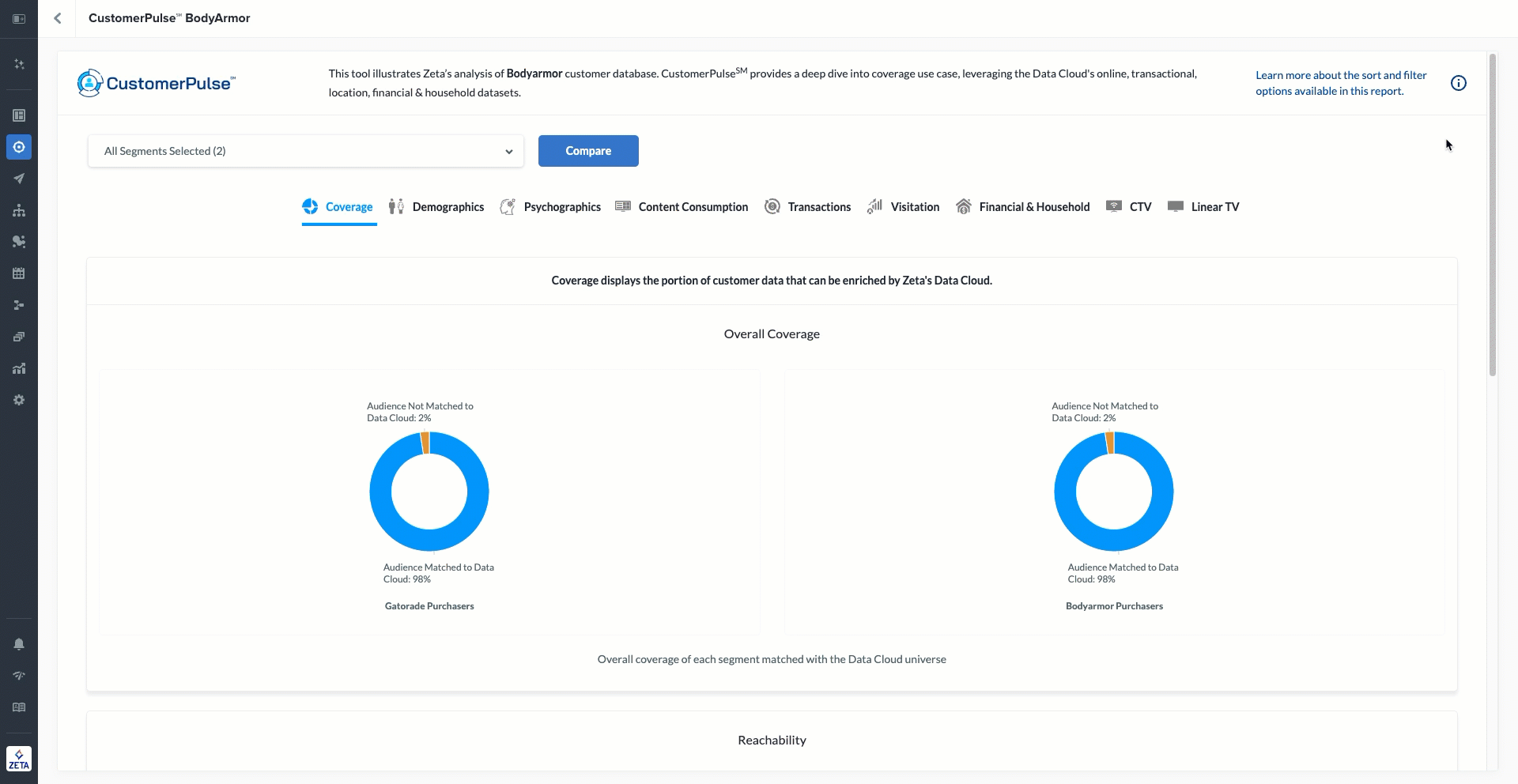Open the open-book icon in the sidebar
This screenshot has height=784, width=1518.
19,707
